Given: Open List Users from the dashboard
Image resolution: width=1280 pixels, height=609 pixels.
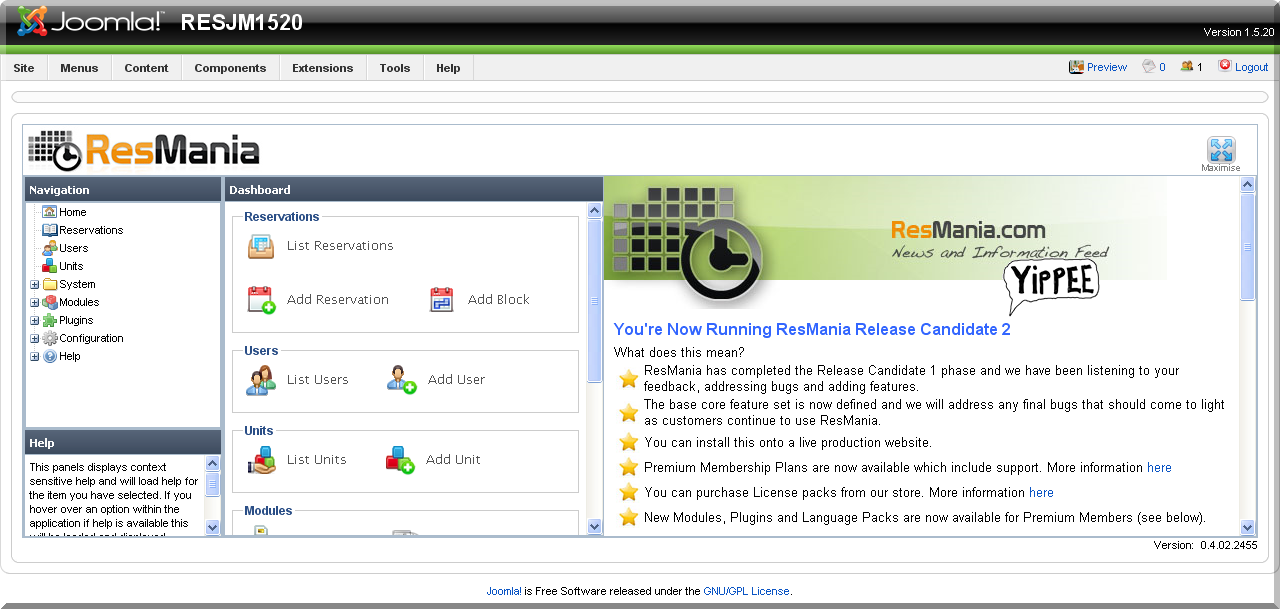Looking at the screenshot, I should (261, 380).
